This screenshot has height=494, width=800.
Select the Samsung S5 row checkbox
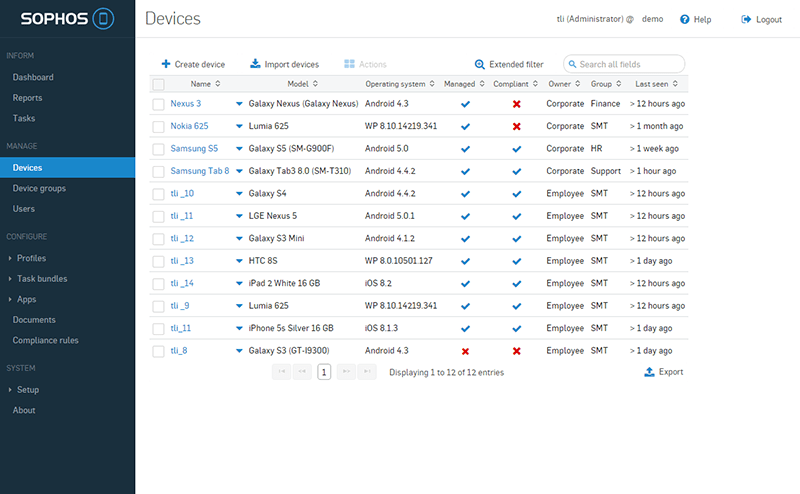tap(158, 149)
